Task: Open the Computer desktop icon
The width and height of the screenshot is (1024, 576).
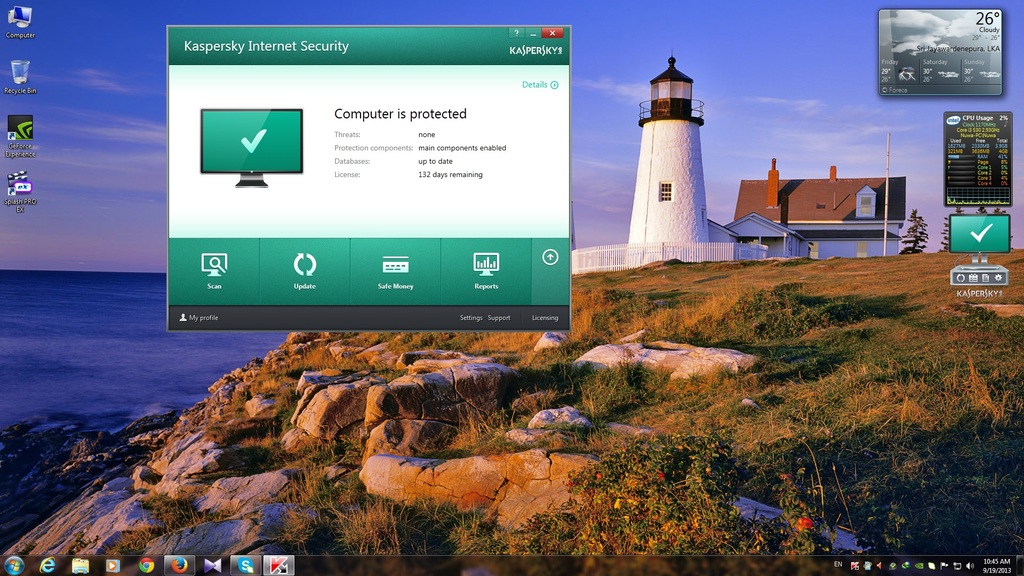Action: 20,22
